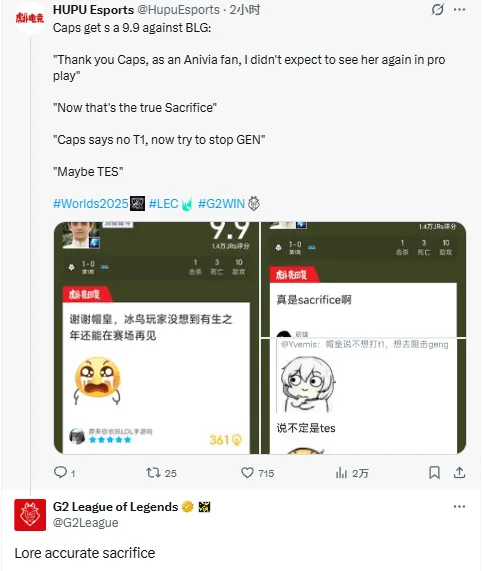The width and height of the screenshot is (482, 571).
Task: Click the #Worlds2025 hashtag
Action: pos(91,204)
